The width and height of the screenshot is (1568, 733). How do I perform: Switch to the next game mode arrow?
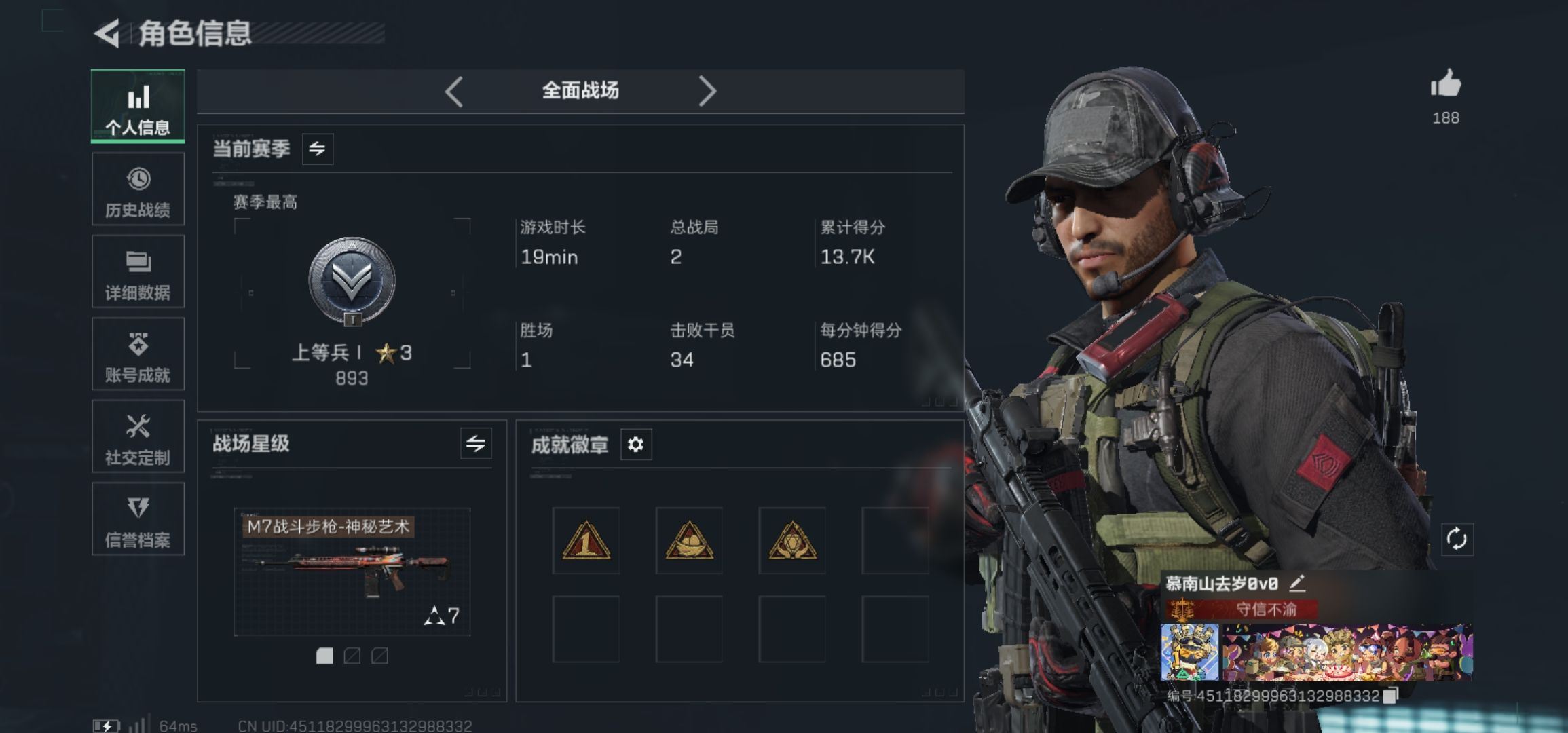point(707,91)
